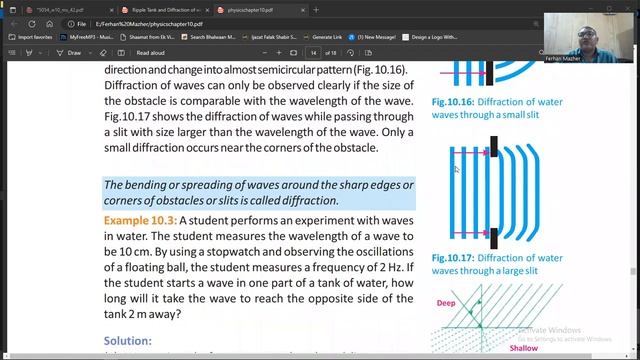The image size is (640, 360).
Task: Click the highlighted diffraction definition text
Action: pos(259,193)
